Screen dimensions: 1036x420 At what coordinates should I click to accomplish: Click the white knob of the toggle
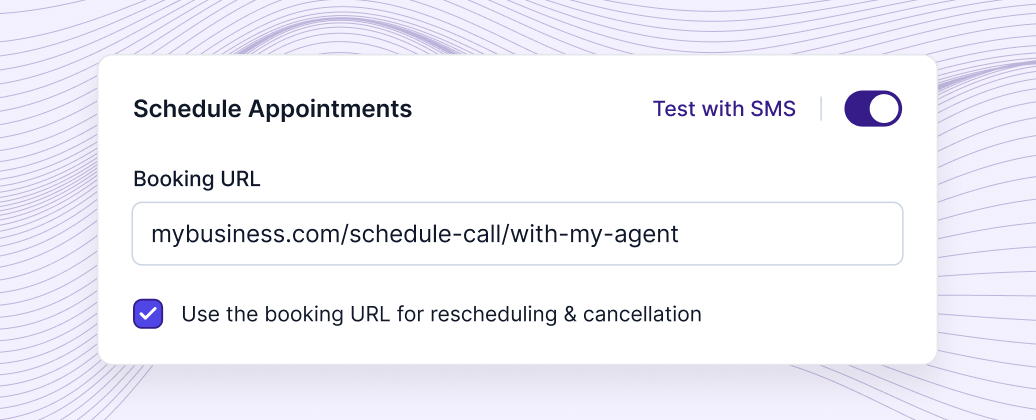pyautogui.click(x=885, y=109)
